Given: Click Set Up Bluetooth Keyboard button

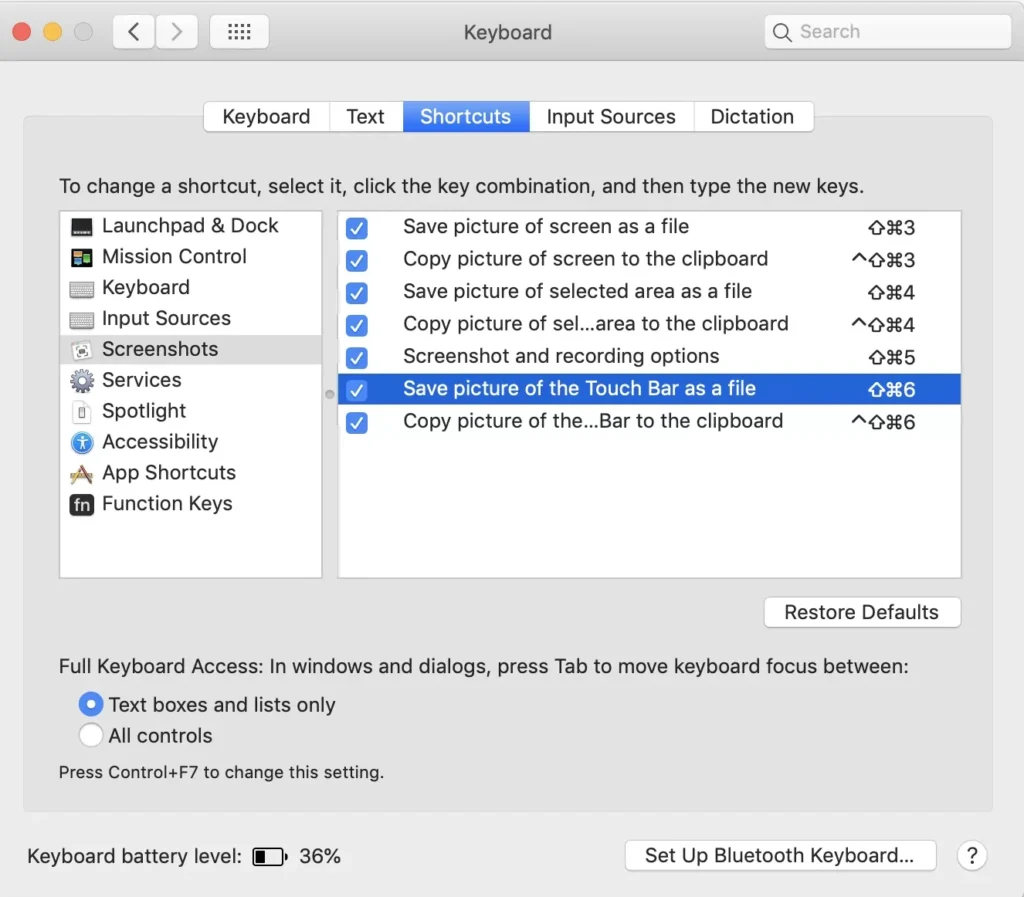Looking at the screenshot, I should 780,855.
